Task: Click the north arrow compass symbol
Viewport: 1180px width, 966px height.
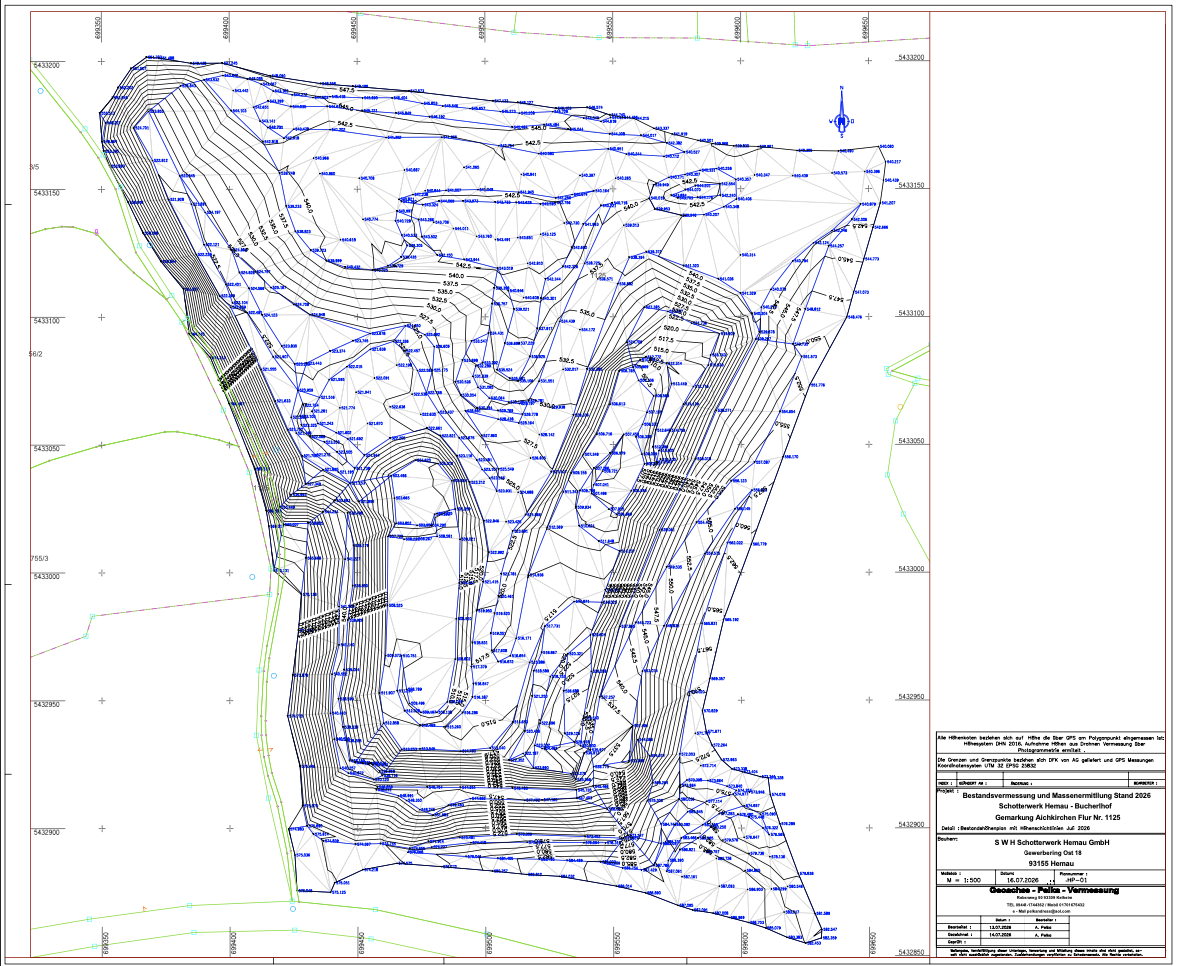Action: tap(841, 113)
